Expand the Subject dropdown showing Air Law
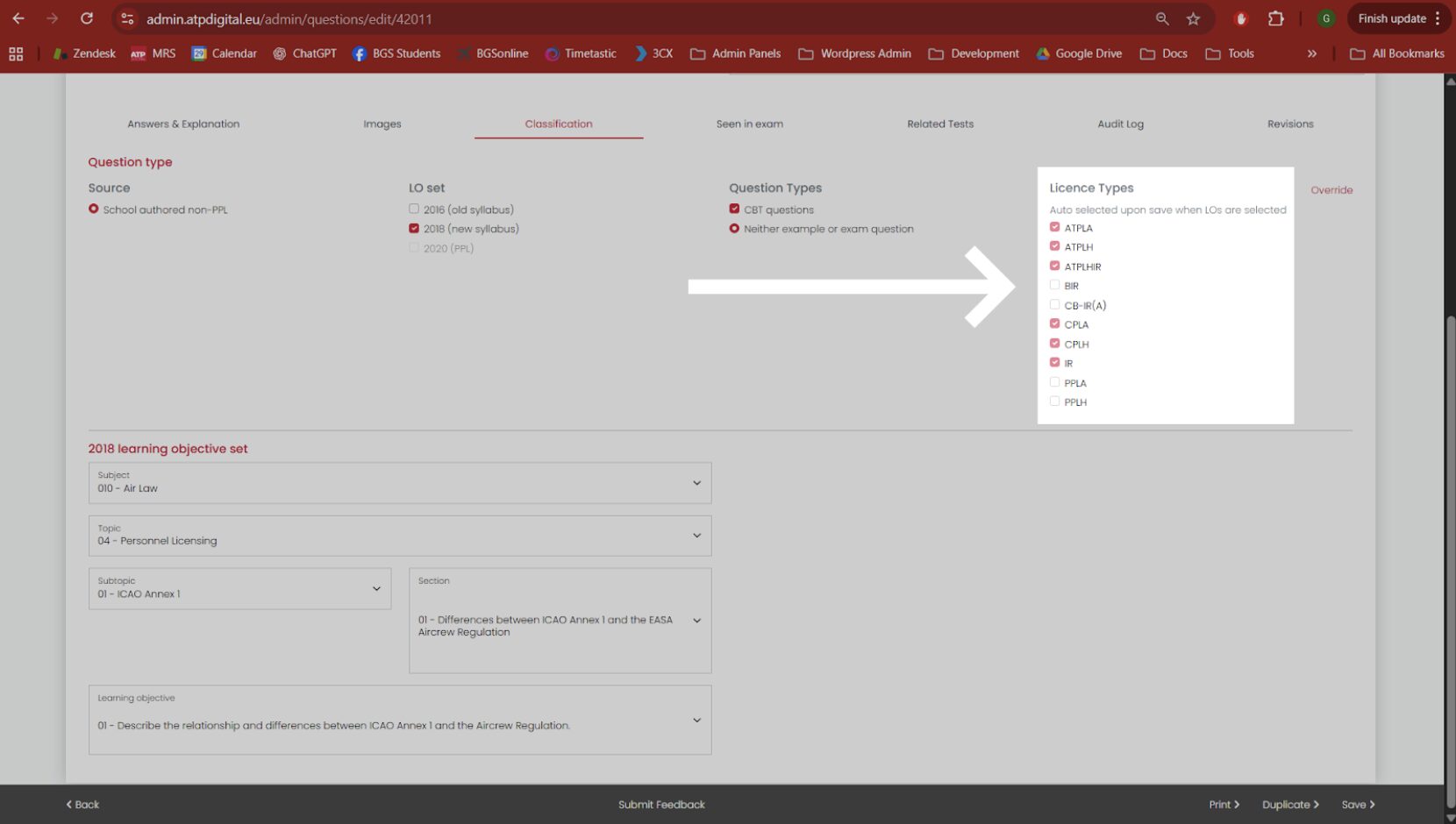Image resolution: width=1456 pixels, height=824 pixels. click(400, 483)
